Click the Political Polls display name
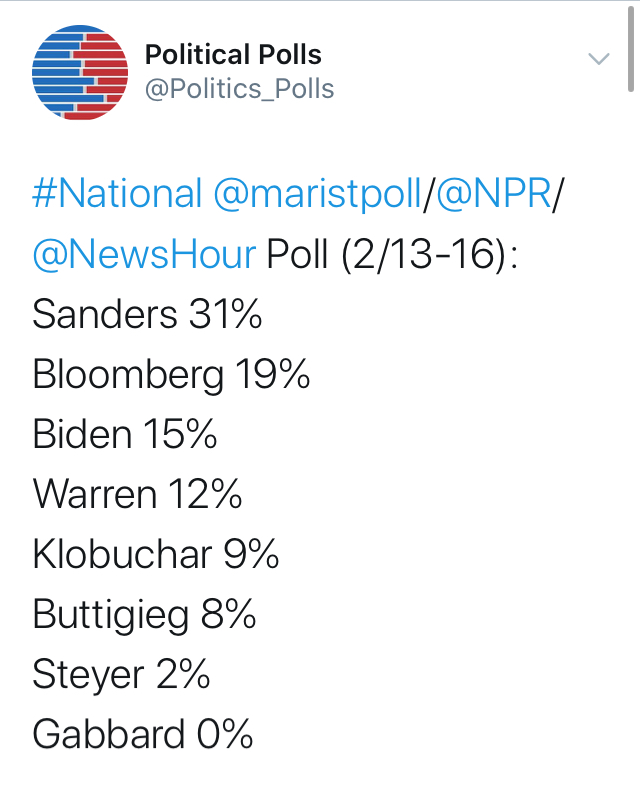This screenshot has width=640, height=786. (x=233, y=54)
